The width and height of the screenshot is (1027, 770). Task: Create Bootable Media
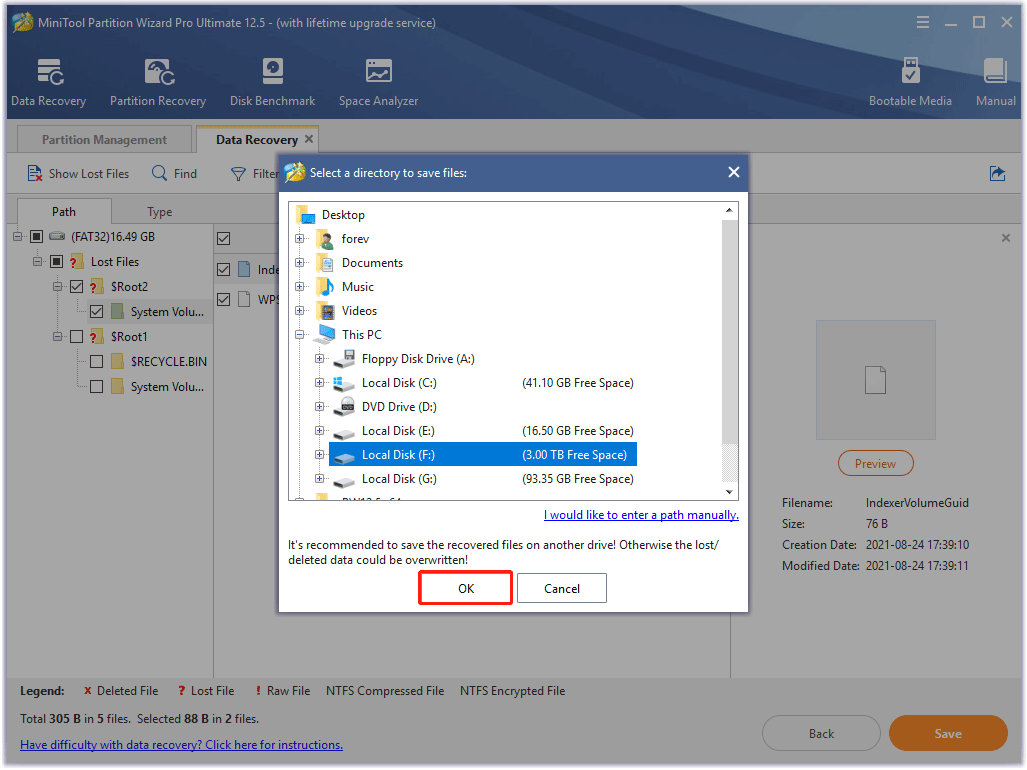tap(910, 82)
